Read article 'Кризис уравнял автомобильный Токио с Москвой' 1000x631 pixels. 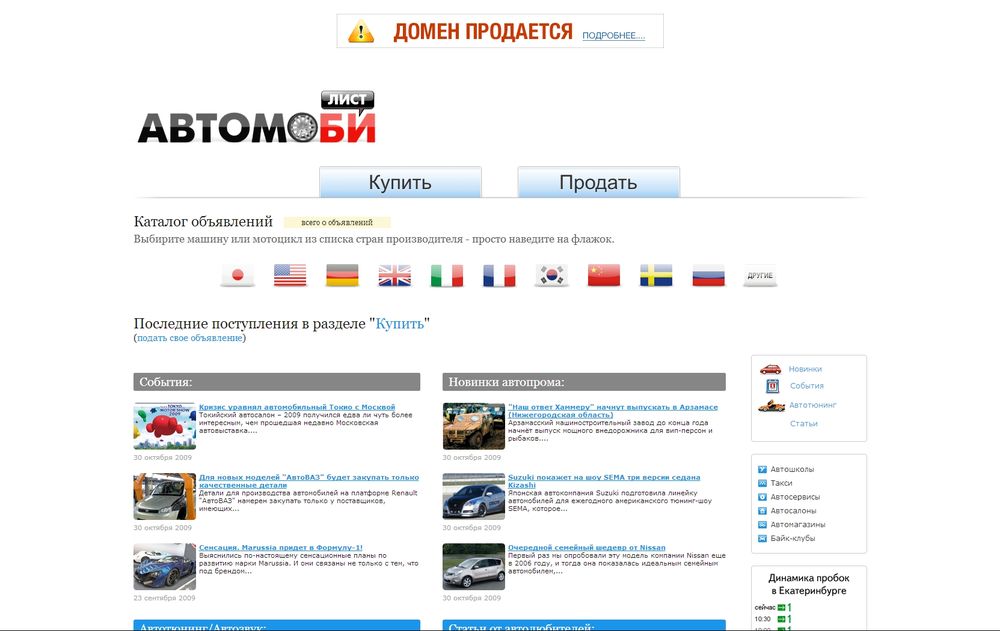[x=297, y=407]
